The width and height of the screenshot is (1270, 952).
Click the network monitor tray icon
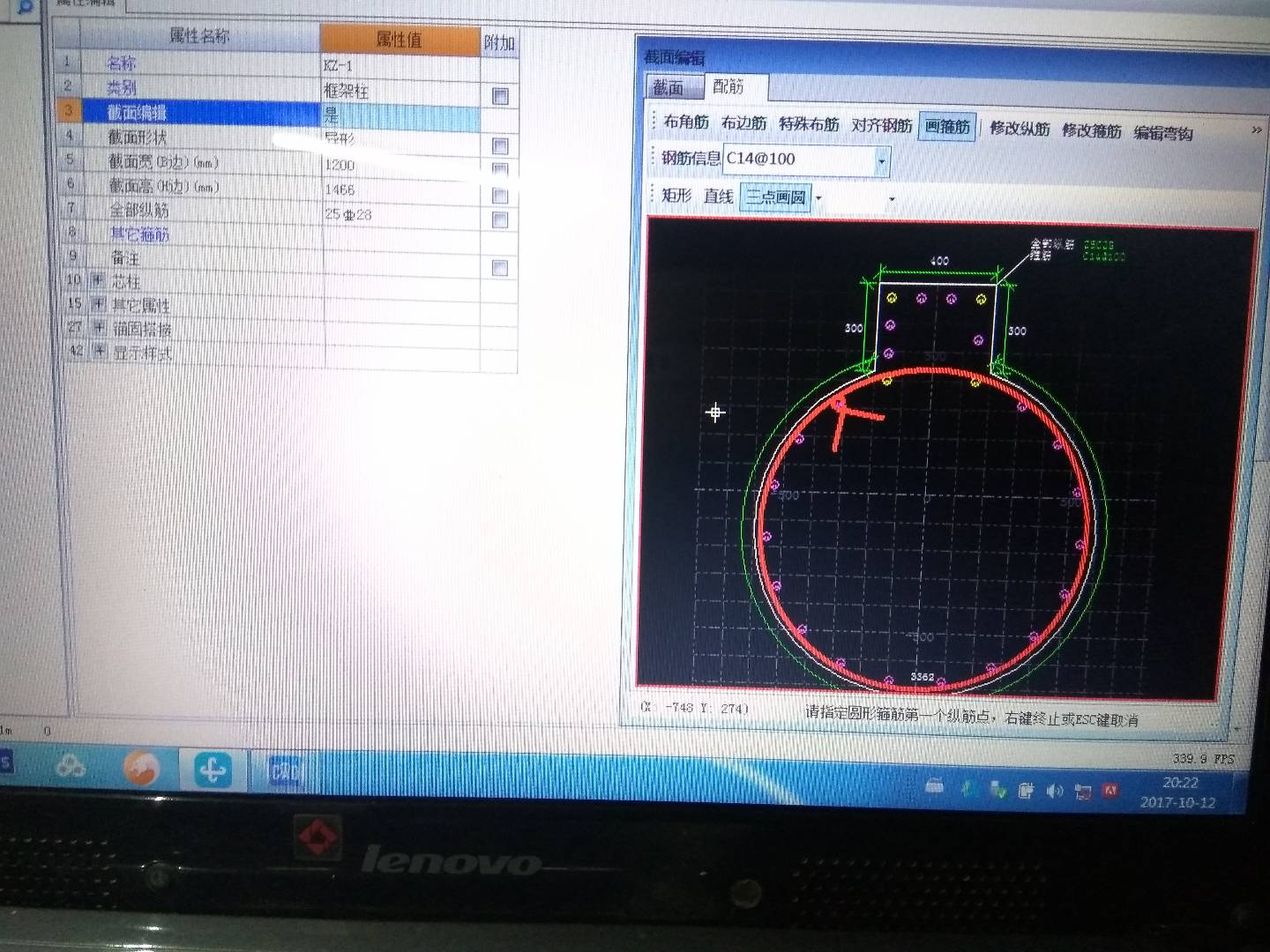tap(1083, 792)
